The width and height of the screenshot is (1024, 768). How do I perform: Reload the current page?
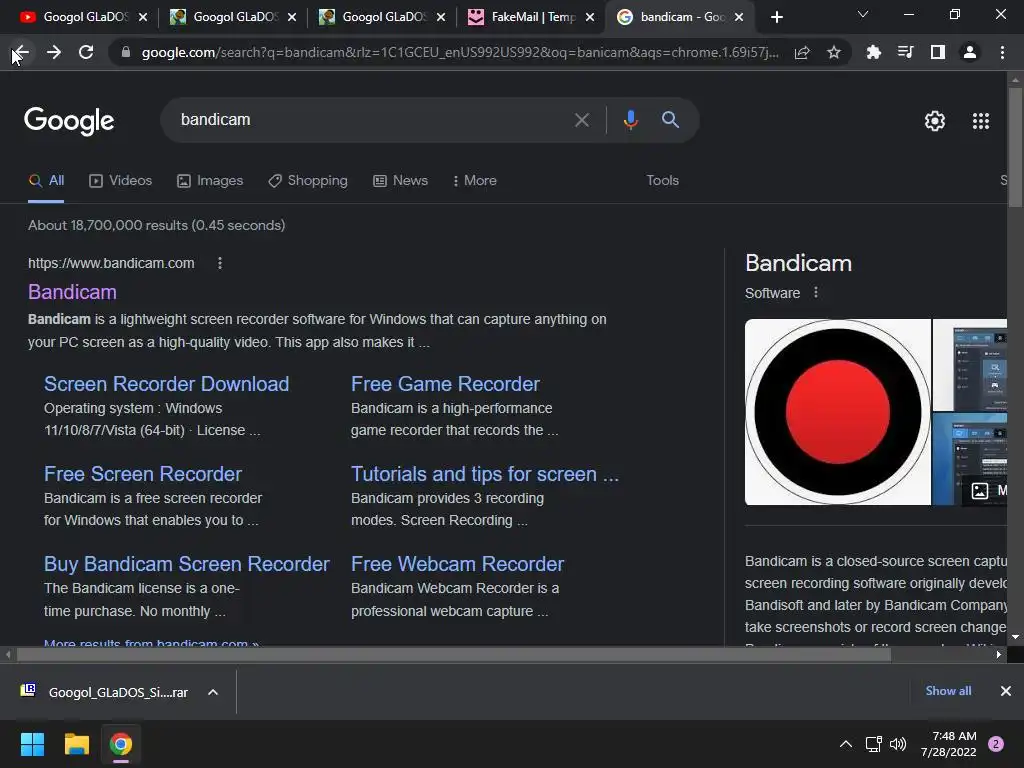(86, 52)
